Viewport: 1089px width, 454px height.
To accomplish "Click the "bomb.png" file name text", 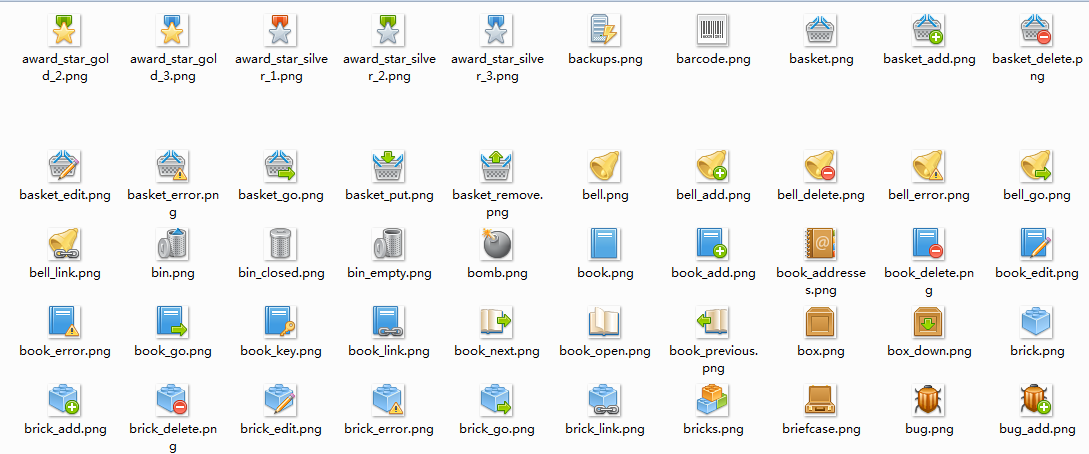I will (497, 273).
